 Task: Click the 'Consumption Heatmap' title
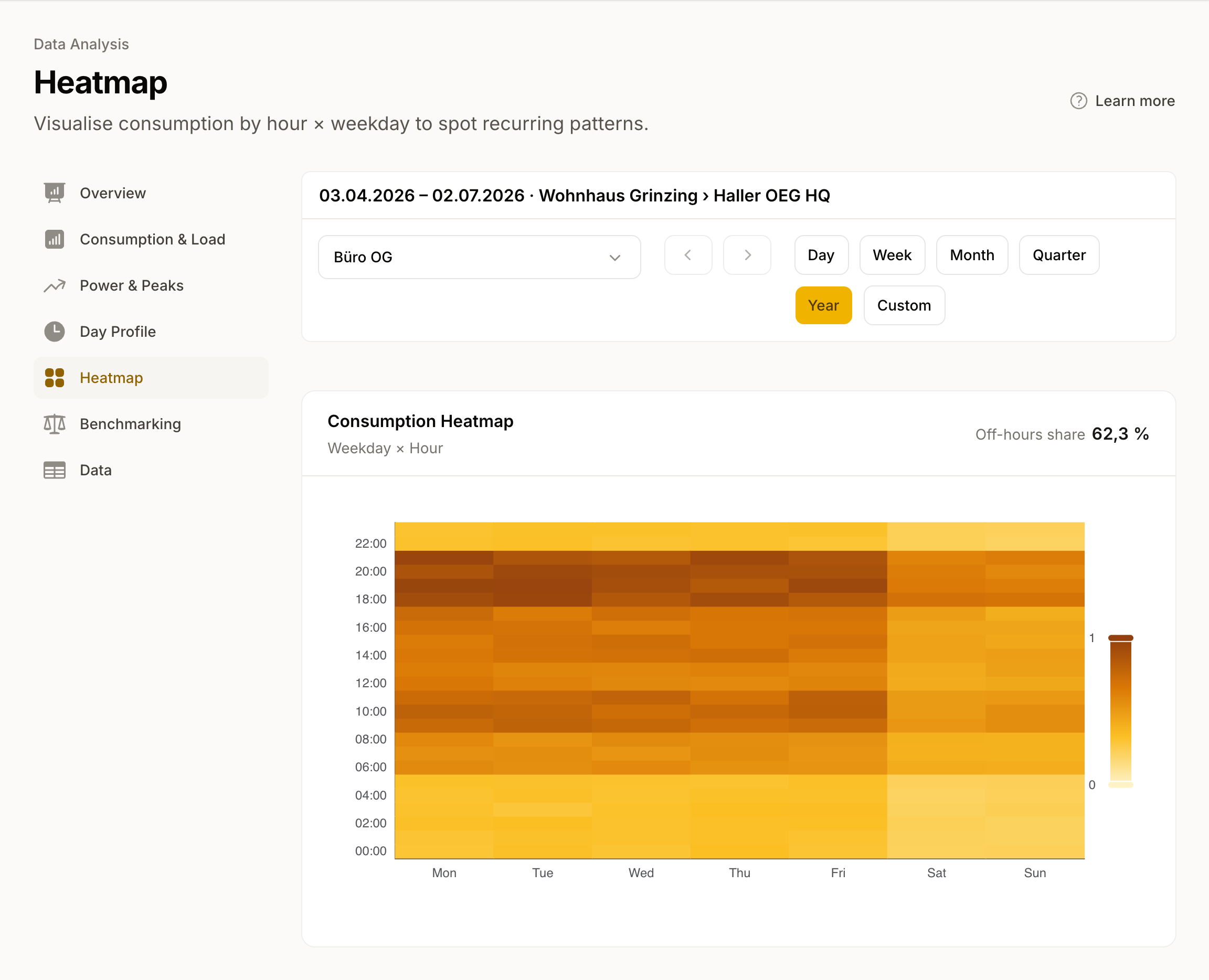(x=421, y=421)
